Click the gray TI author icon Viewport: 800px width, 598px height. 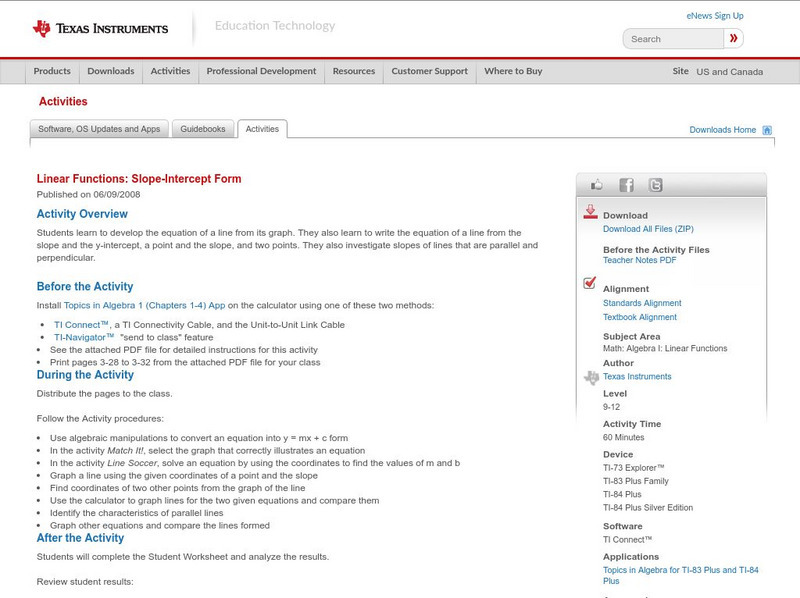591,378
